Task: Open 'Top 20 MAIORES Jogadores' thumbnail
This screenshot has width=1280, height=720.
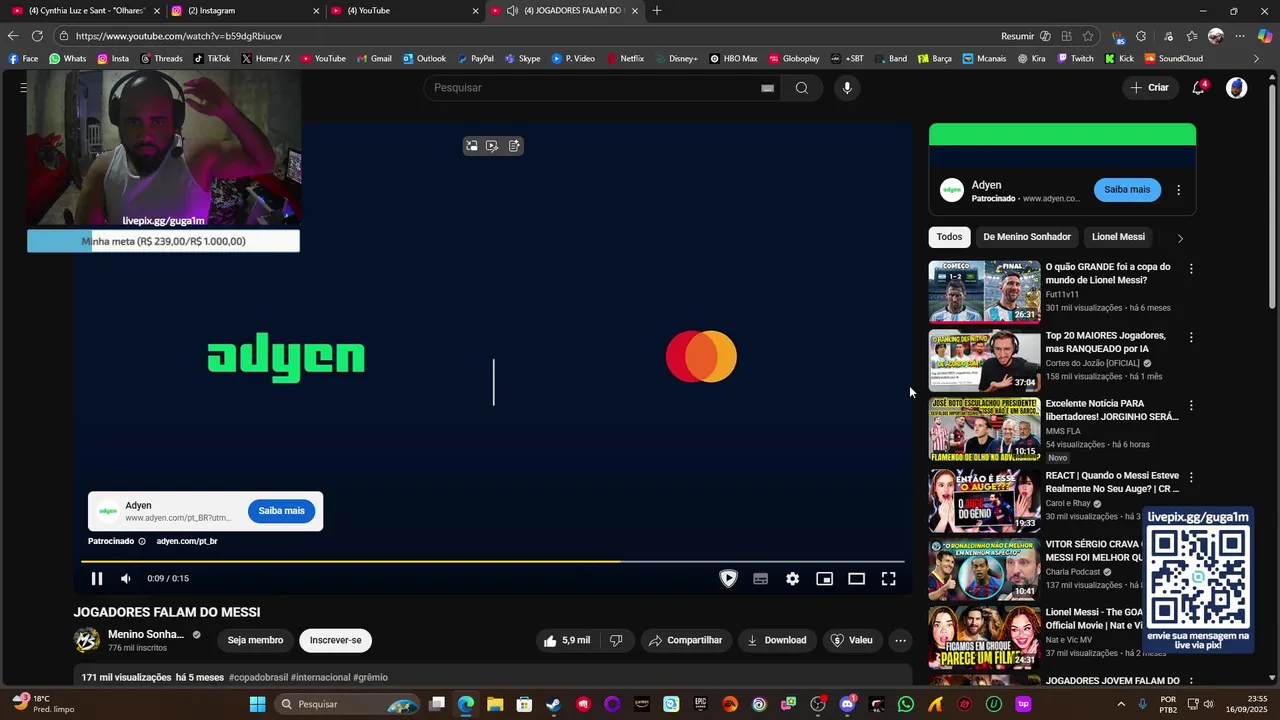Action: (985, 360)
